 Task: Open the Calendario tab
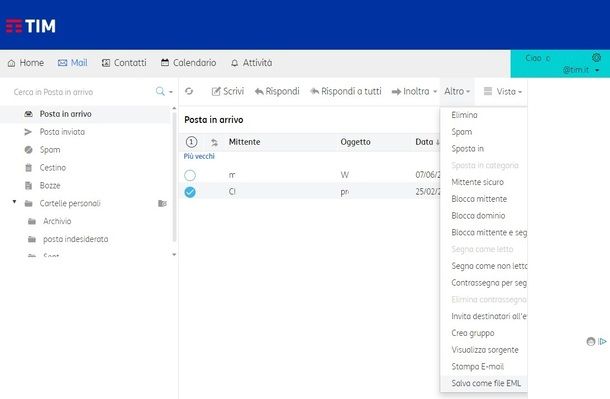(189, 63)
